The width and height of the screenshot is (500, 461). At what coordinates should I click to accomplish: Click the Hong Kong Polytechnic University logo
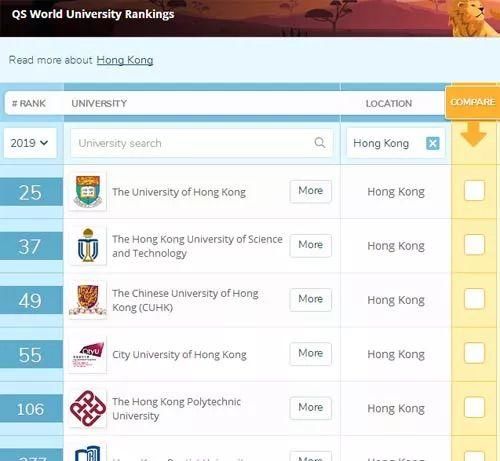pyautogui.click(x=88, y=409)
